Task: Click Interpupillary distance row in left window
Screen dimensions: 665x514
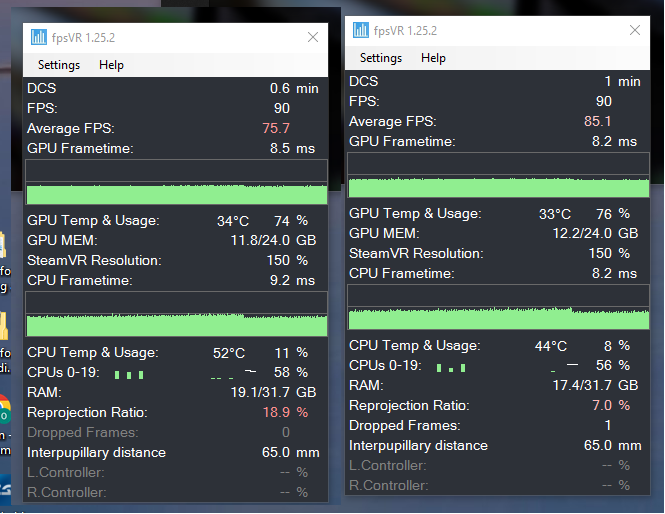Action: pyautogui.click(x=176, y=453)
